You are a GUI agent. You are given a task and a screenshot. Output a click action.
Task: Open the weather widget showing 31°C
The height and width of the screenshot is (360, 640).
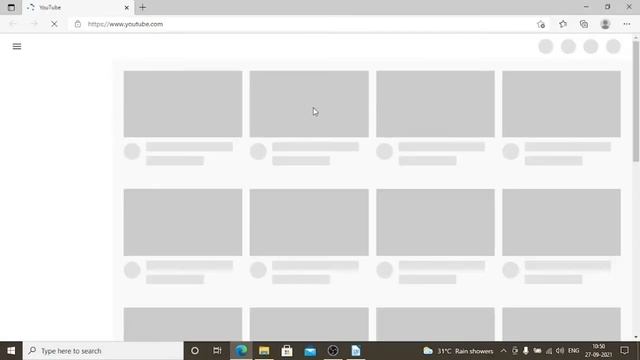click(458, 351)
